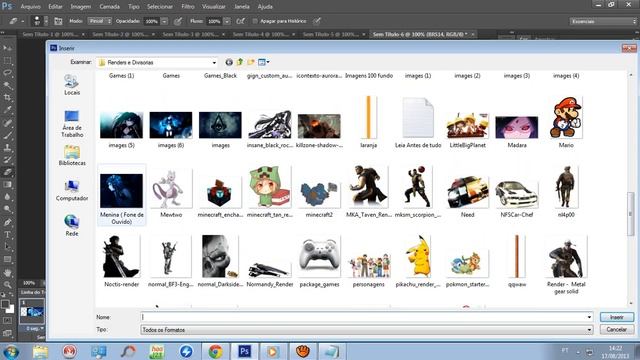This screenshot has height=360, width=640.
Task: Open the Janela menu
Action: (242, 7)
